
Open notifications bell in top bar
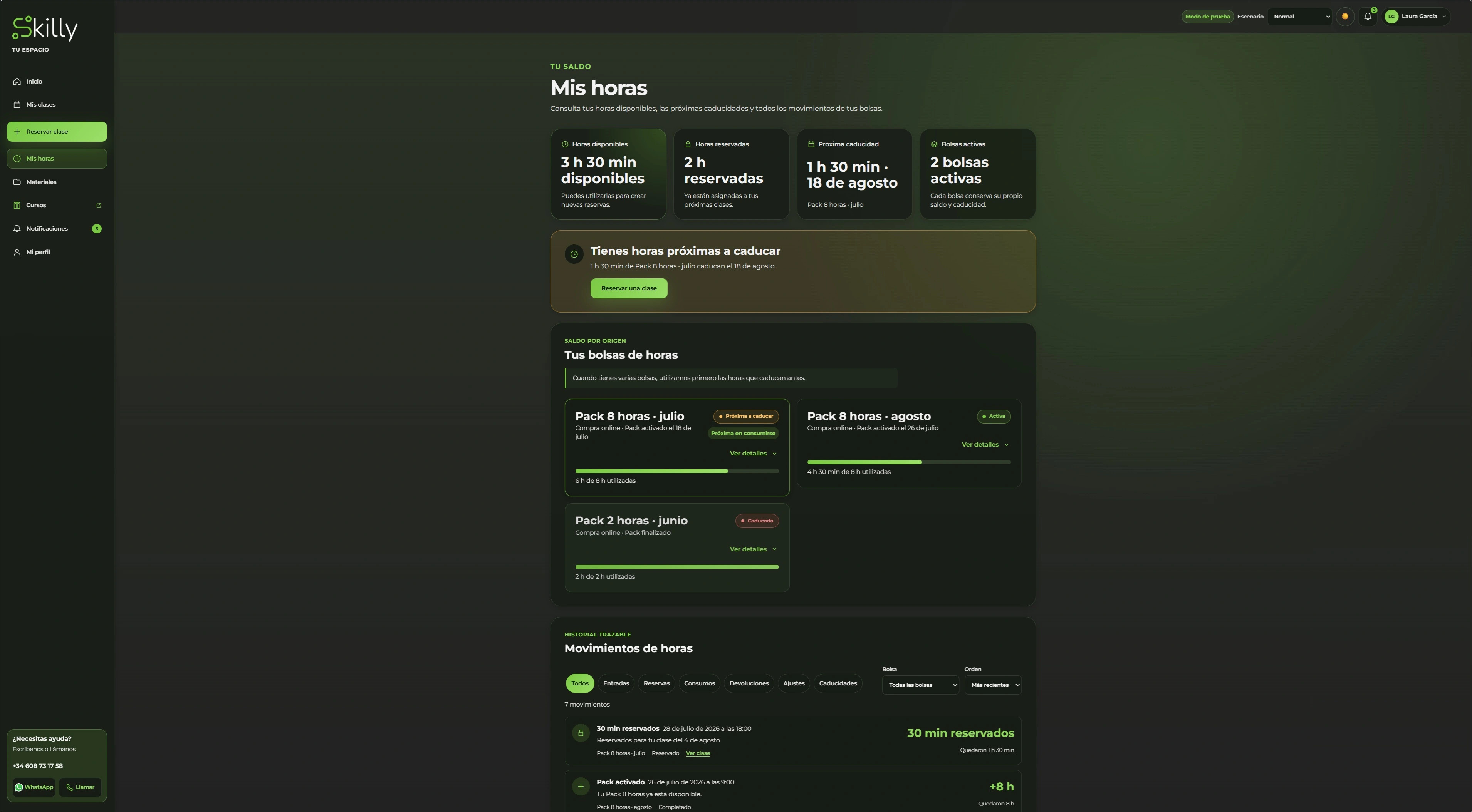pos(1368,17)
